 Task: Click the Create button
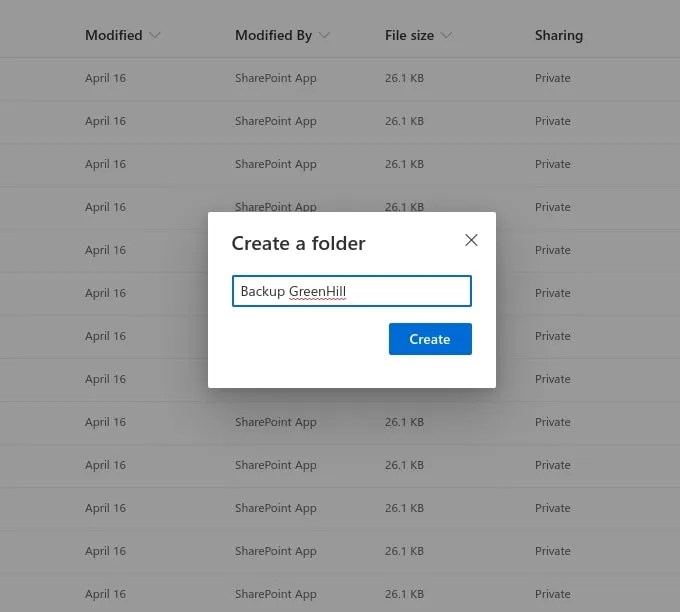point(430,339)
